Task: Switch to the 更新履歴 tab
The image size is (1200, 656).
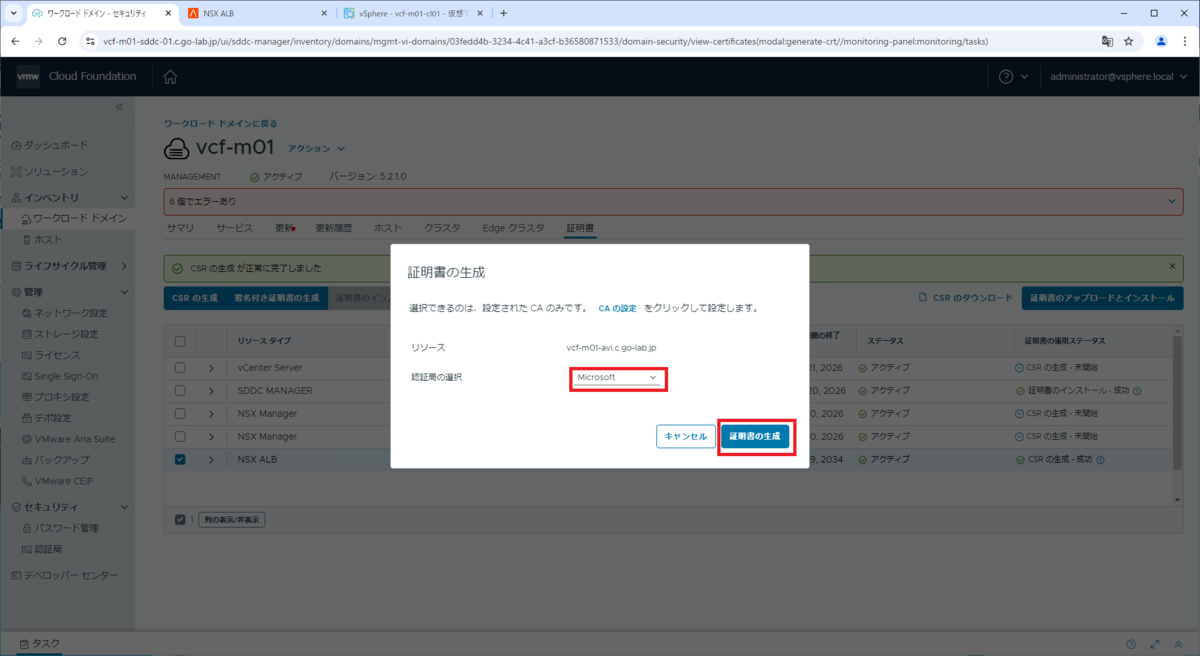Action: point(334,228)
